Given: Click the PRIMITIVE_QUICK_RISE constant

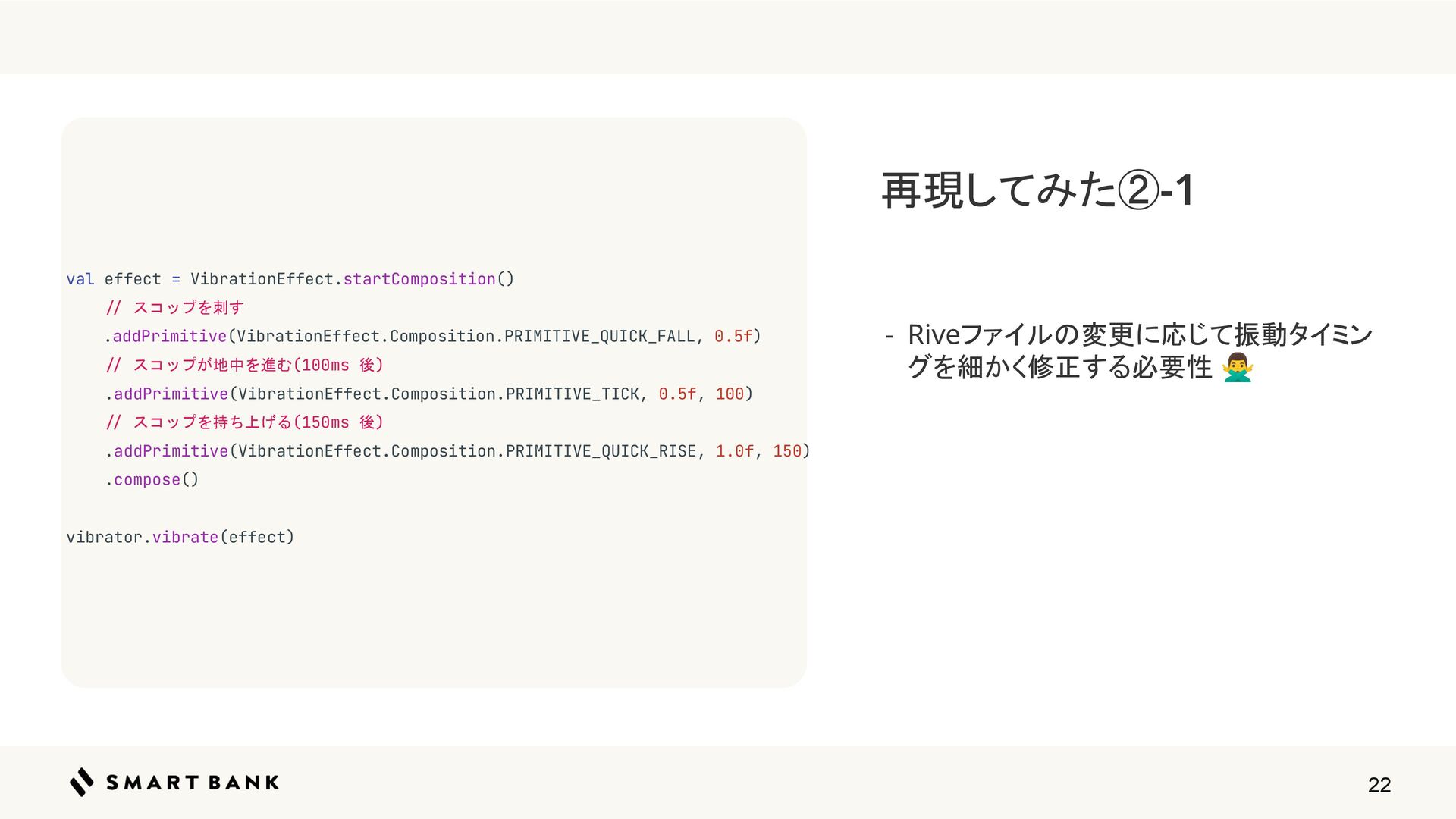Looking at the screenshot, I should click(601, 451).
